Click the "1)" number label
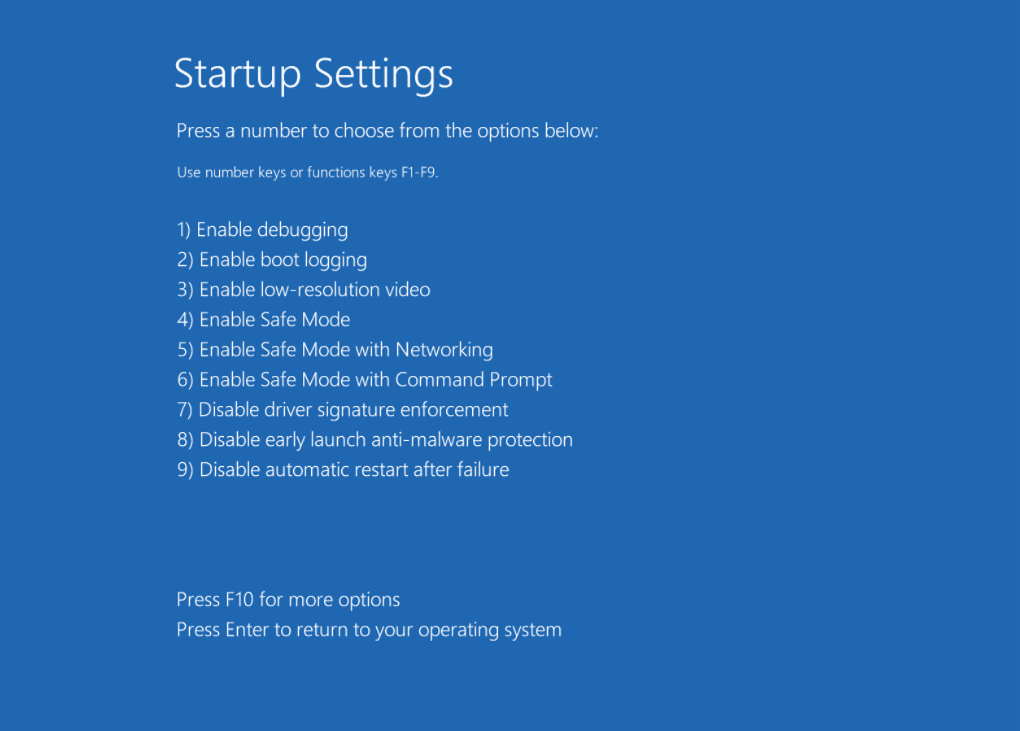This screenshot has height=731, width=1020. (183, 229)
